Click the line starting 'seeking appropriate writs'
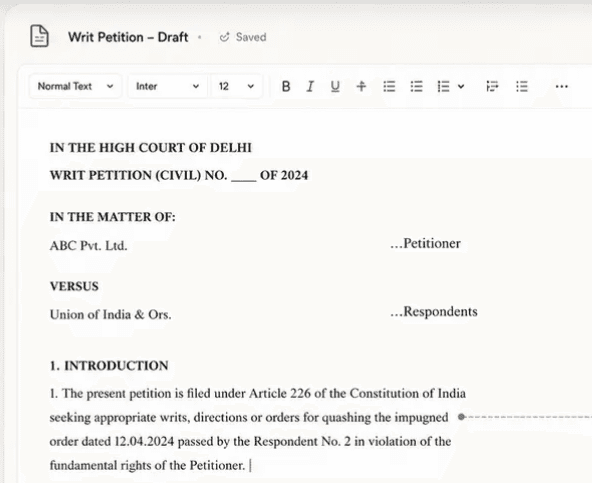Image resolution: width=592 pixels, height=483 pixels. pos(249,418)
